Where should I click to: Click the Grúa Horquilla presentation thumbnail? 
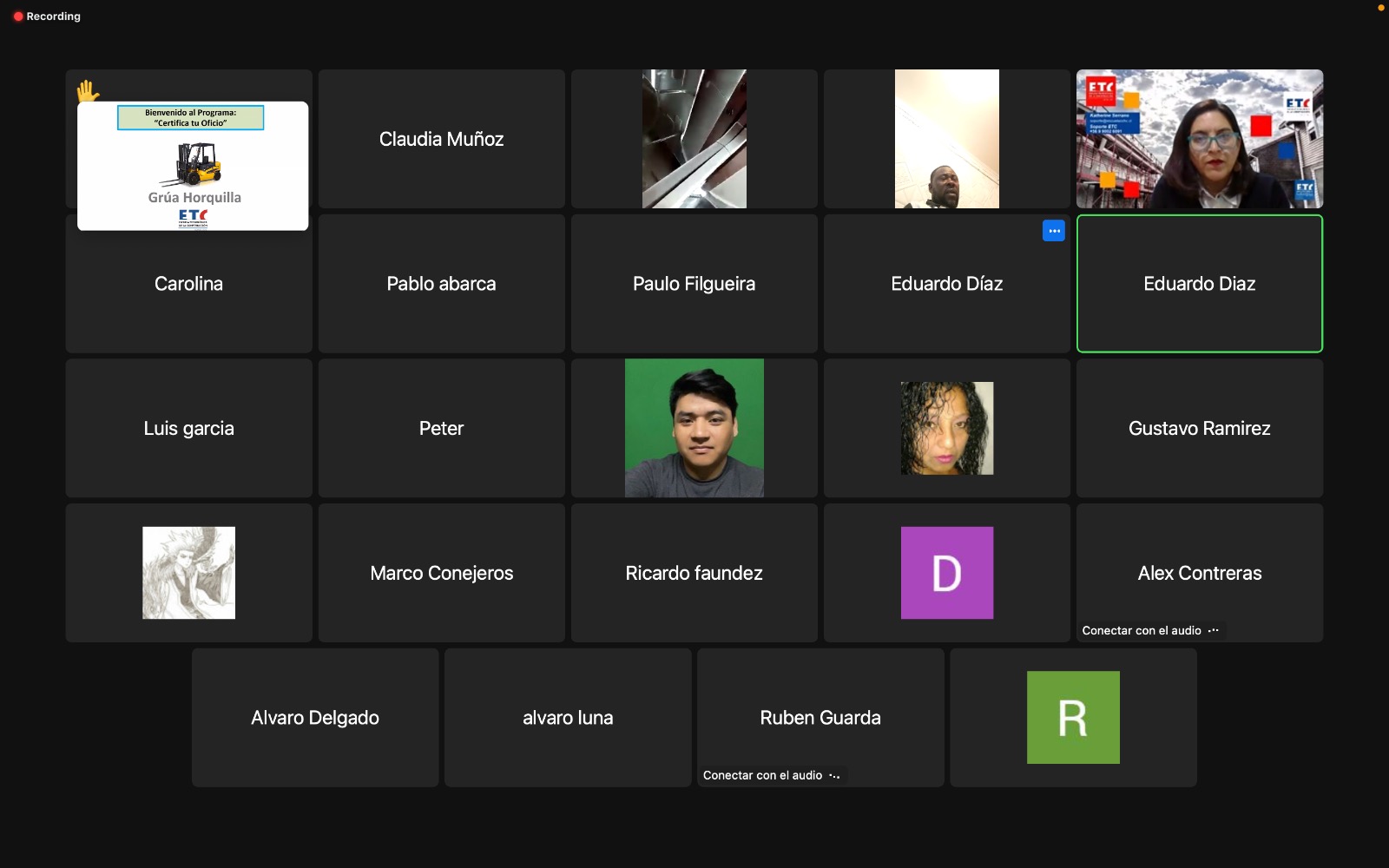pos(193,167)
